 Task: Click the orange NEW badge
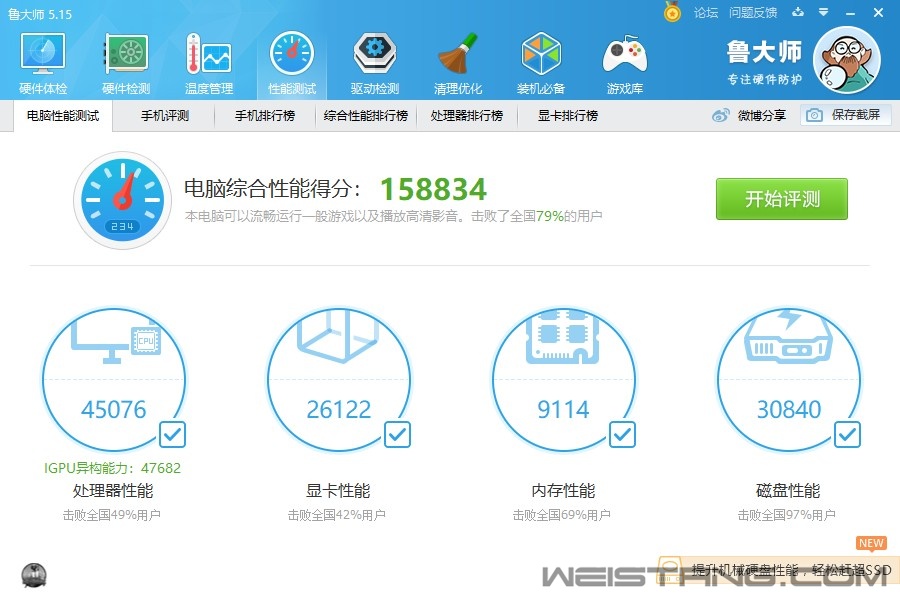point(871,543)
